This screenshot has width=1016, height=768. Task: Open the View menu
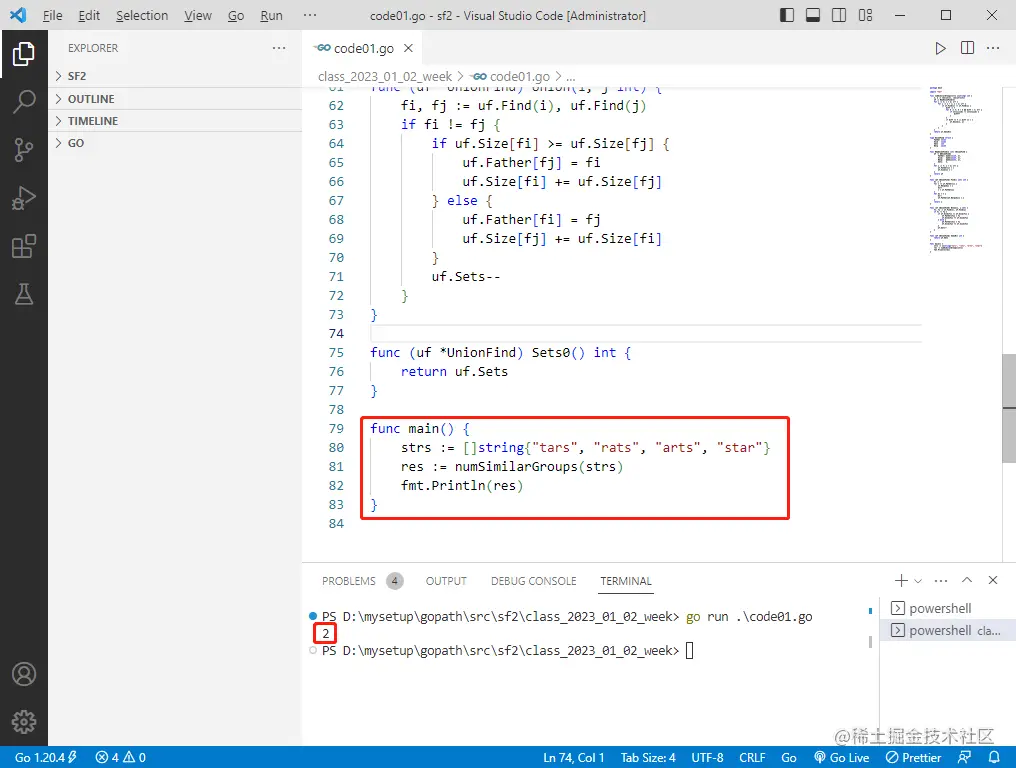point(198,15)
